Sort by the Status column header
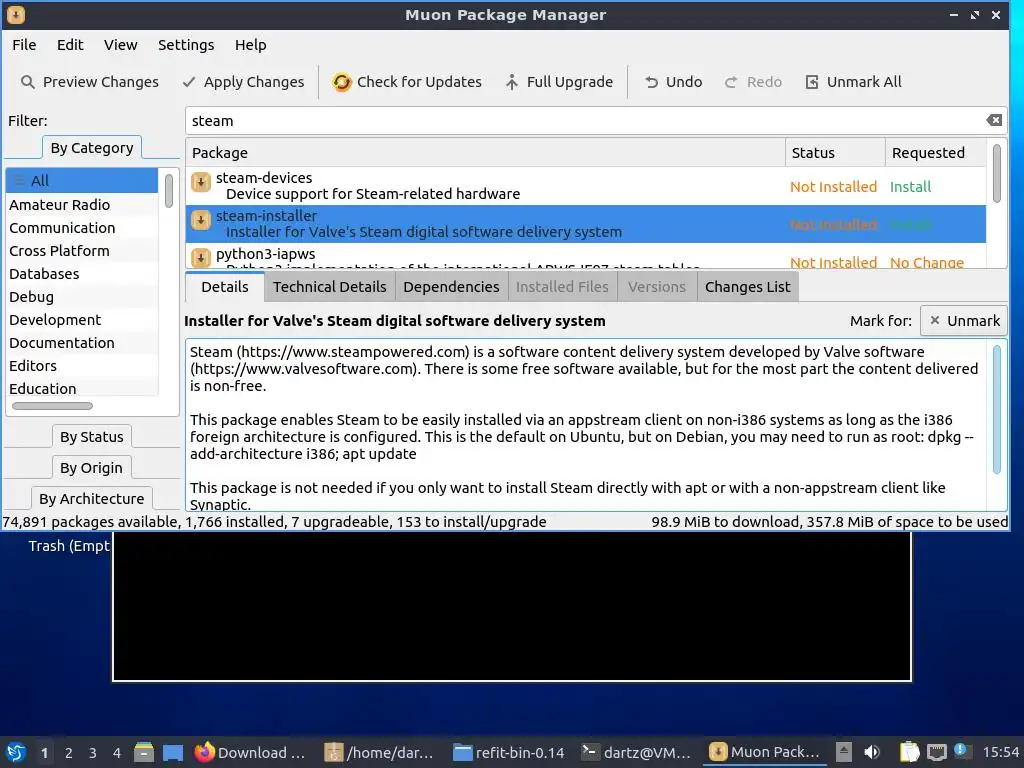 tap(835, 152)
